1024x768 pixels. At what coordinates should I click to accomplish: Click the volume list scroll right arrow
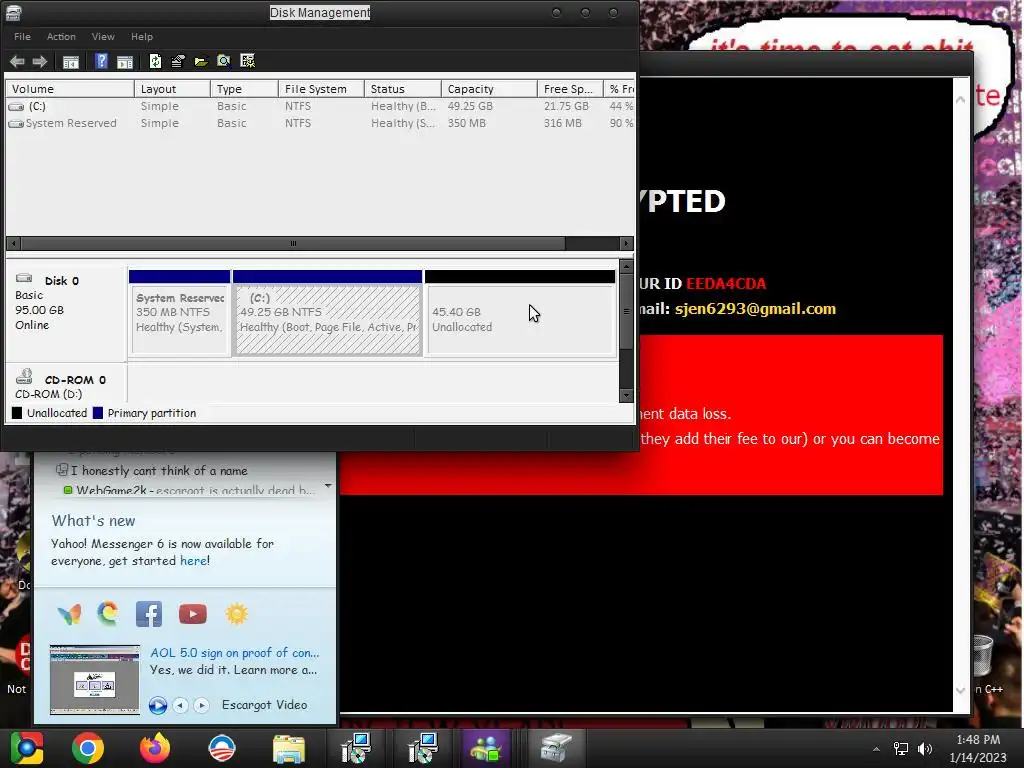pyautogui.click(x=626, y=244)
